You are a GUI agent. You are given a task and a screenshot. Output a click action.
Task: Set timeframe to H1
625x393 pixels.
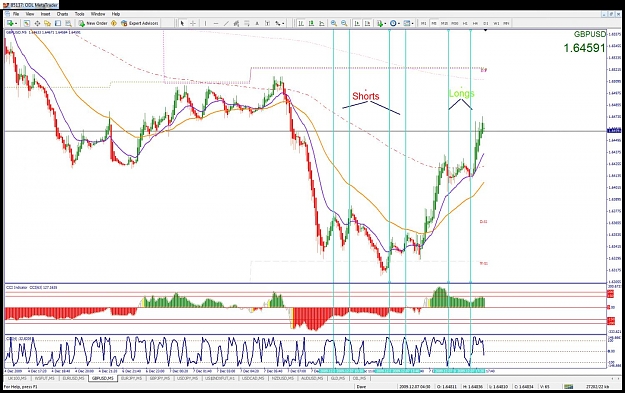(465, 24)
